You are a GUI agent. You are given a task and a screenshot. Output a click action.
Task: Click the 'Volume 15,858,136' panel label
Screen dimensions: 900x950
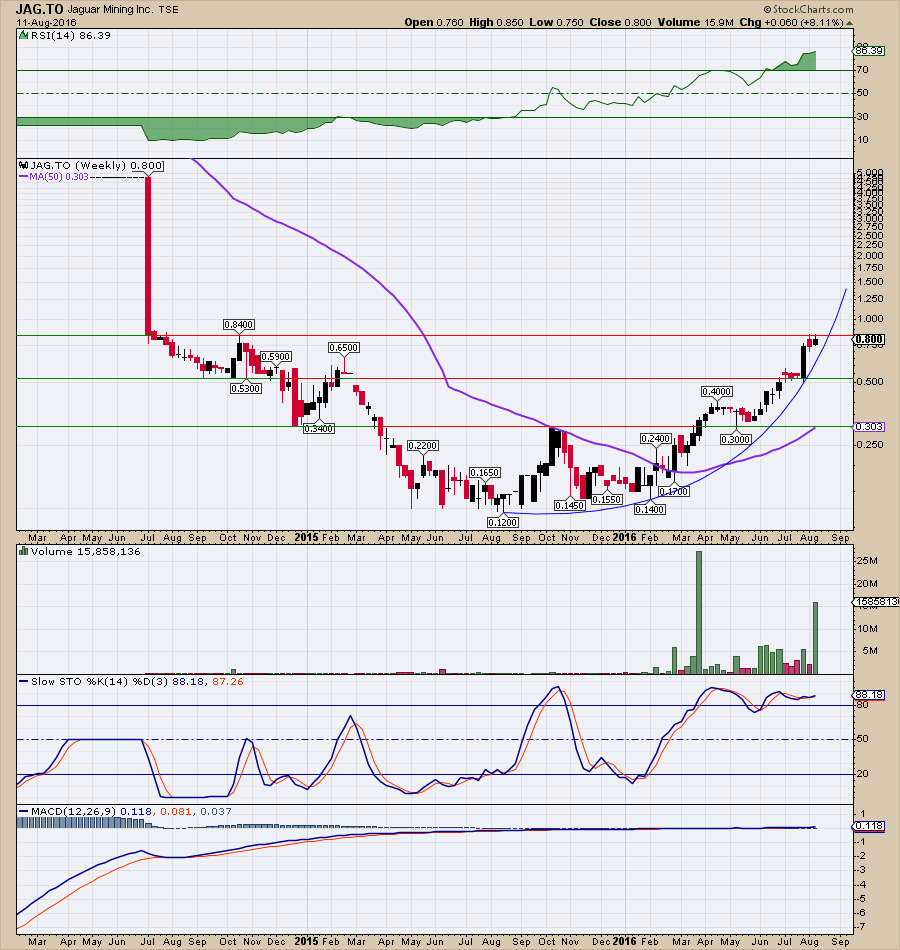(85, 551)
